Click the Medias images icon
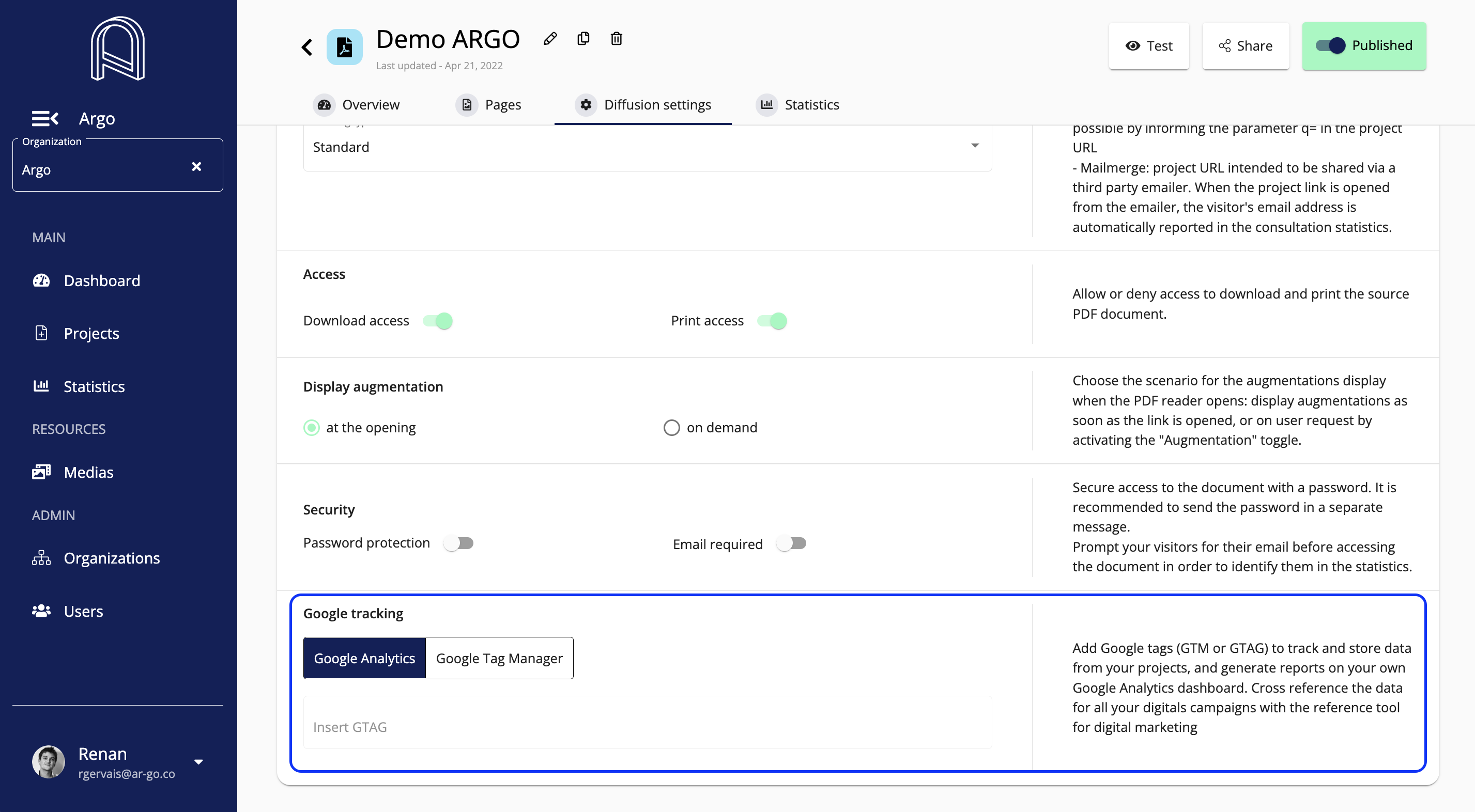Screen dimensions: 1475x812 [x=41, y=472]
